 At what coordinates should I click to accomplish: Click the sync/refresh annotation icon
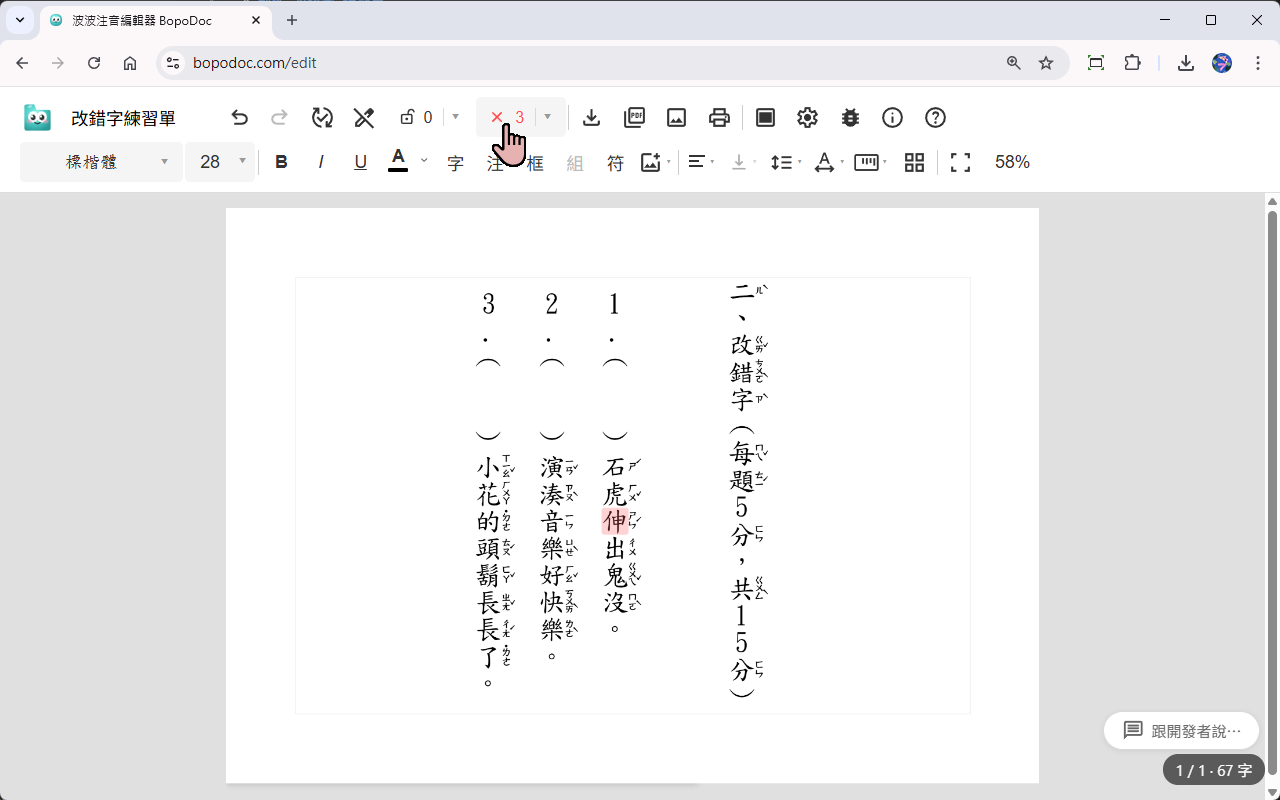[x=321, y=117]
